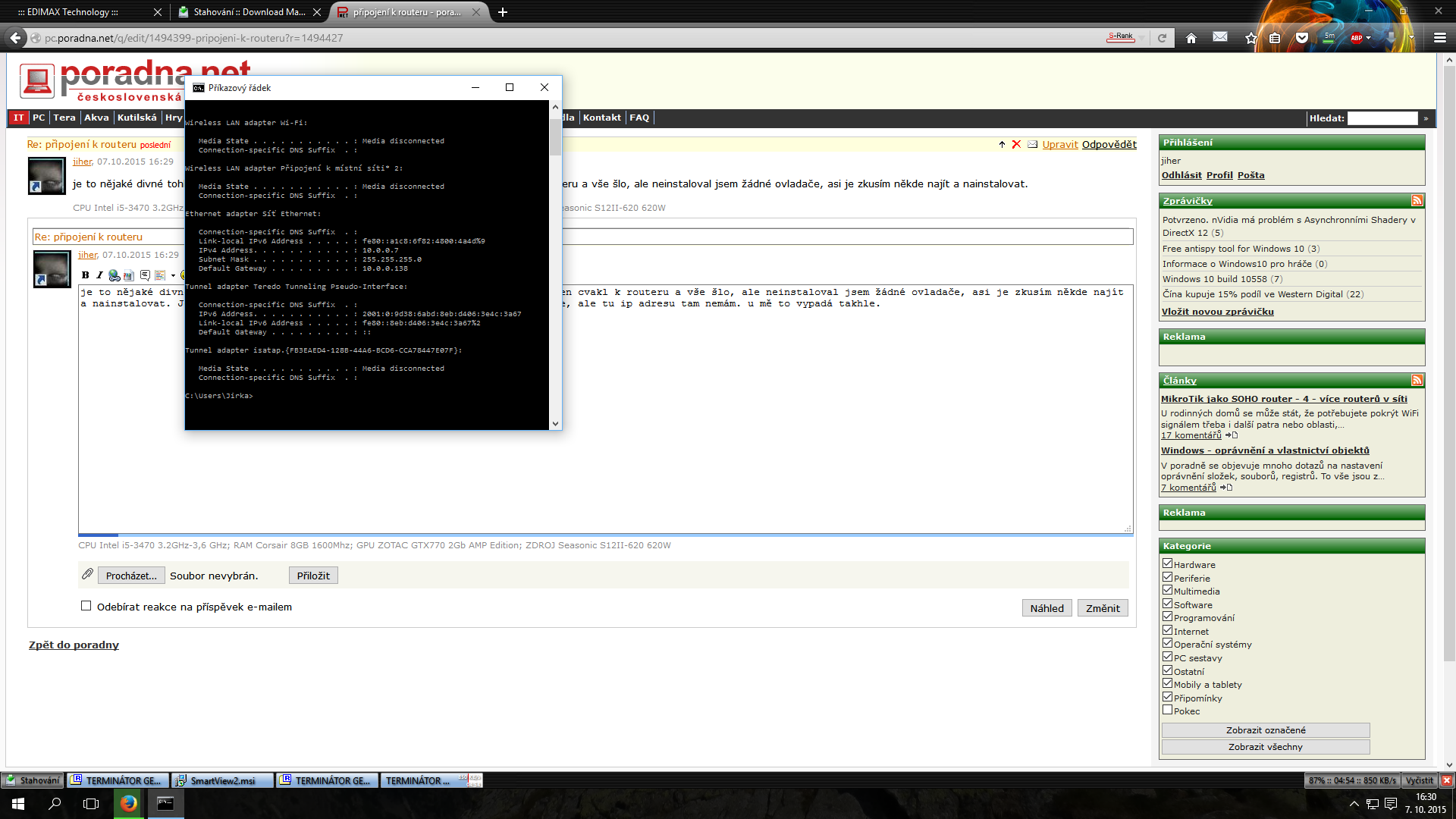This screenshot has width=1456, height=819.
Task: Toggle bold formatting in post editor
Action: click(86, 275)
